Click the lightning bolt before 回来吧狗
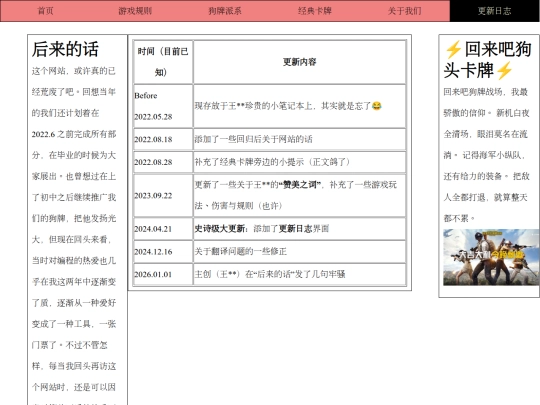 [x=453, y=50]
